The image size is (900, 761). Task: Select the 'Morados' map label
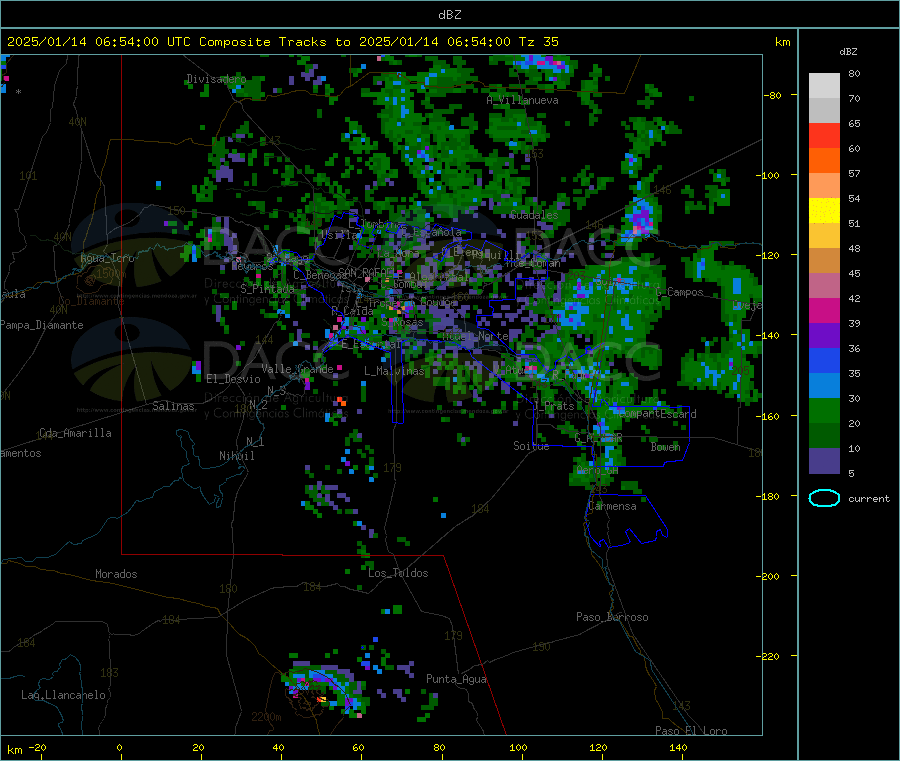pyautogui.click(x=116, y=574)
